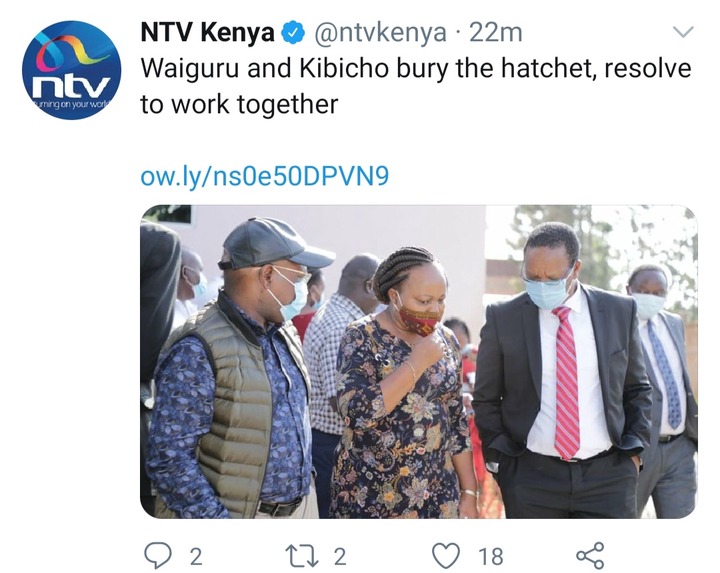The image size is (720, 573).
Task: Click the @ntvkenya handle
Action: tap(380, 33)
